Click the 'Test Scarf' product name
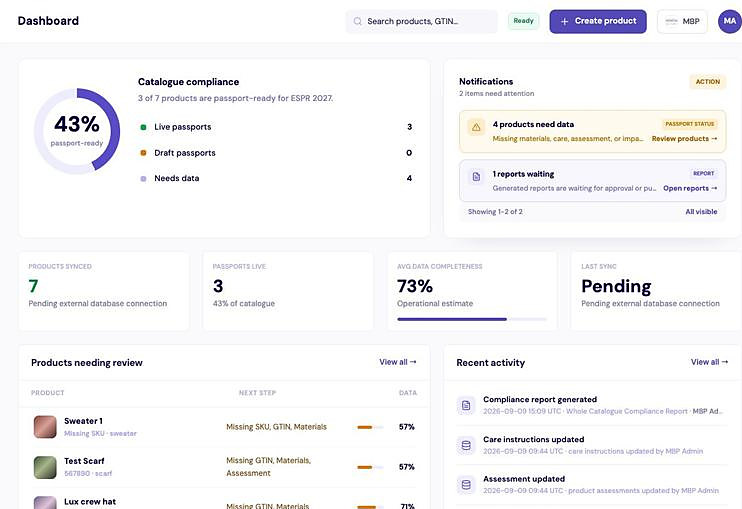Viewport: 742px width, 509px height. pos(84,461)
